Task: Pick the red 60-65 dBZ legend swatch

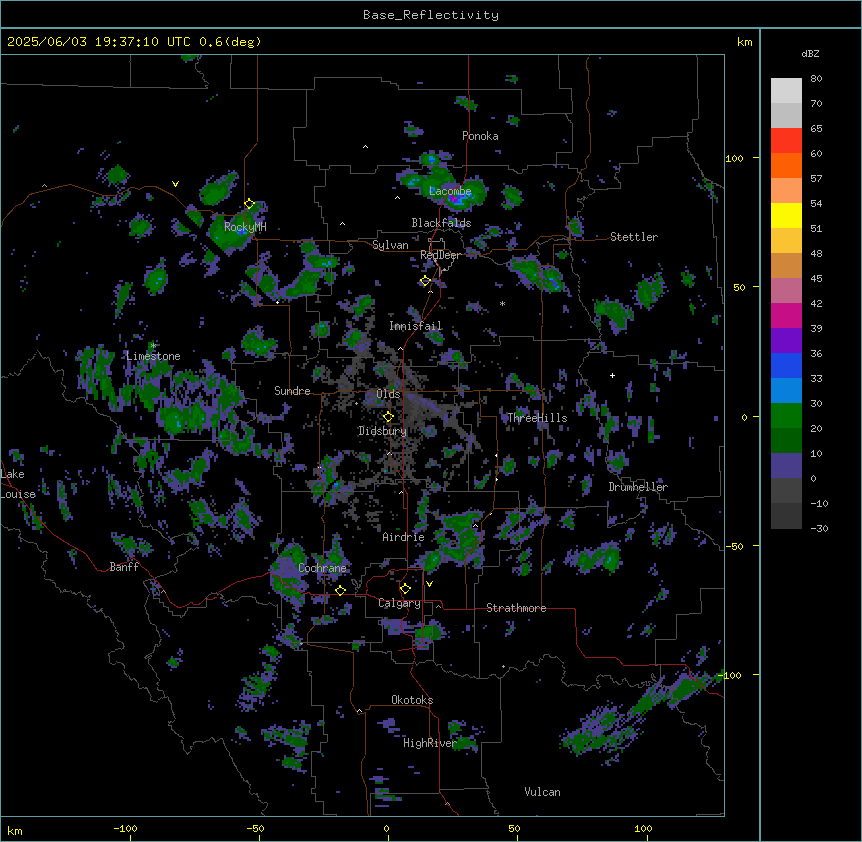Action: point(786,140)
